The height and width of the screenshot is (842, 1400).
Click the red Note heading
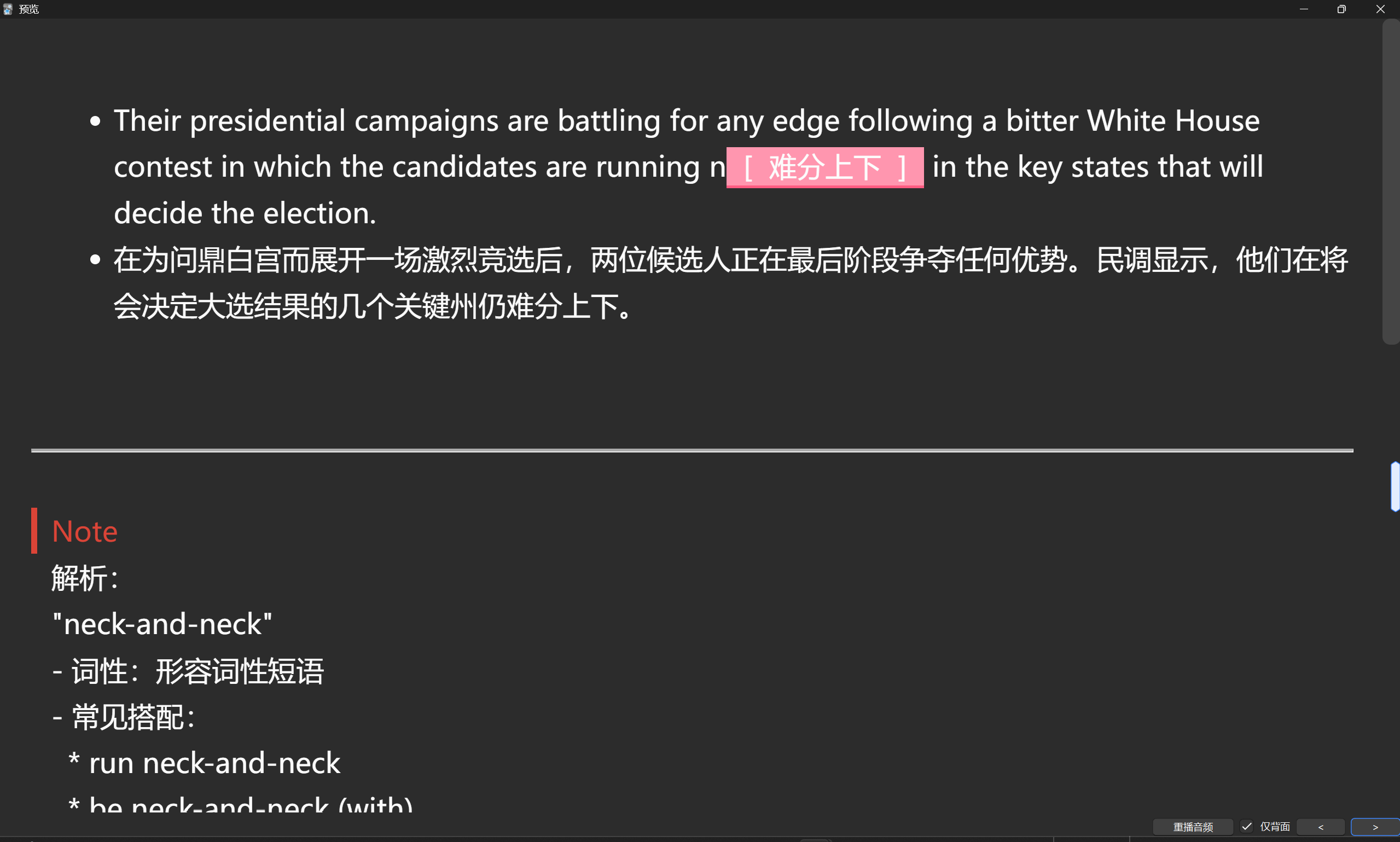[84, 532]
